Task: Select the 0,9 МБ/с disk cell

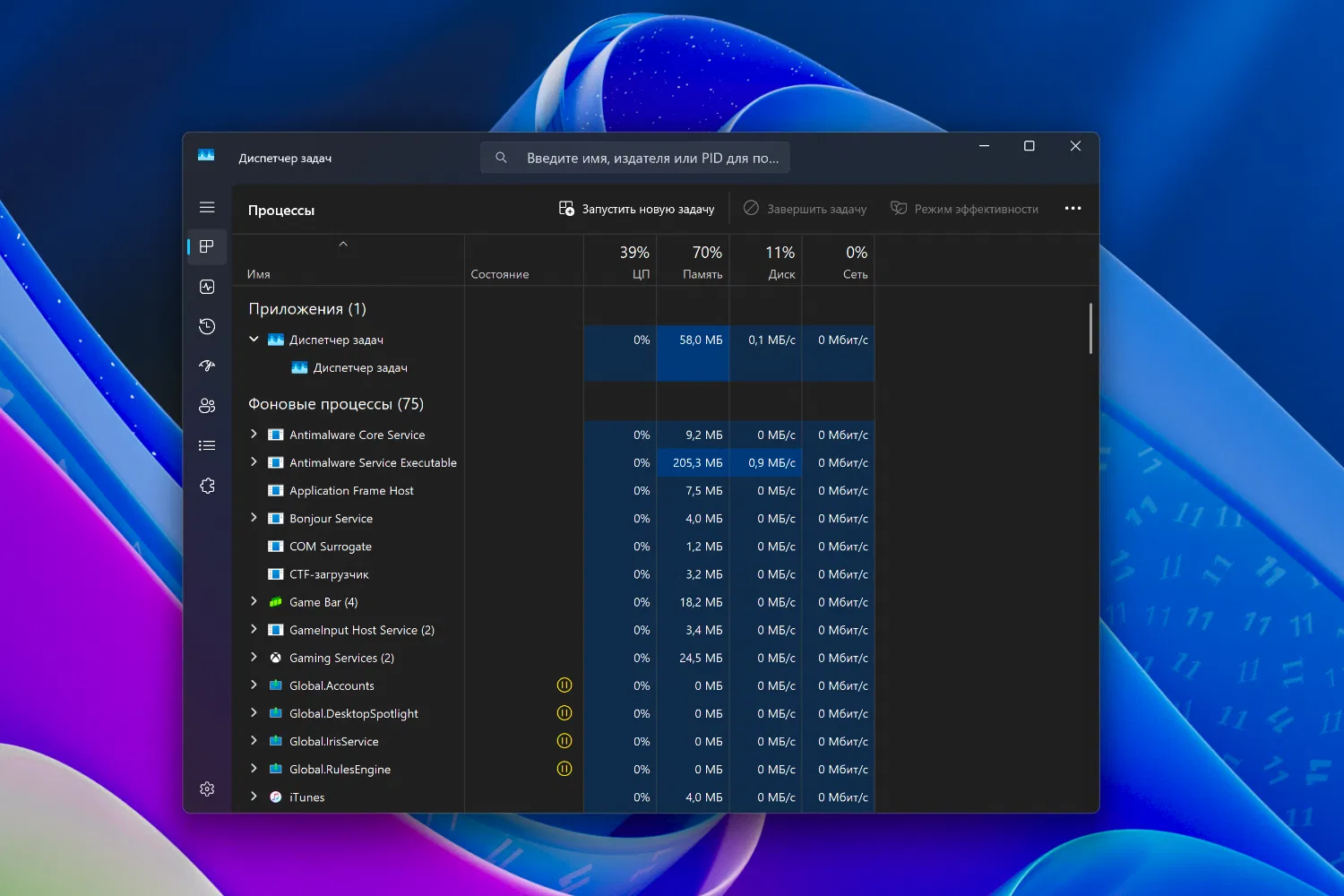Action: (x=765, y=462)
